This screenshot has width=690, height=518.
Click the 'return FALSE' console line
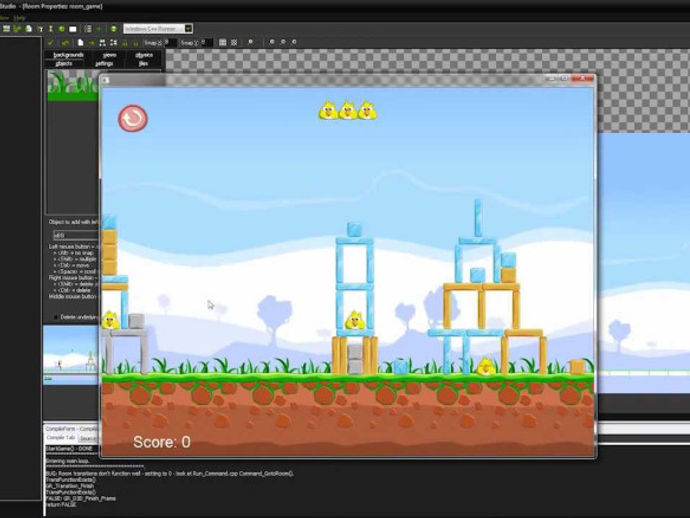click(61, 504)
